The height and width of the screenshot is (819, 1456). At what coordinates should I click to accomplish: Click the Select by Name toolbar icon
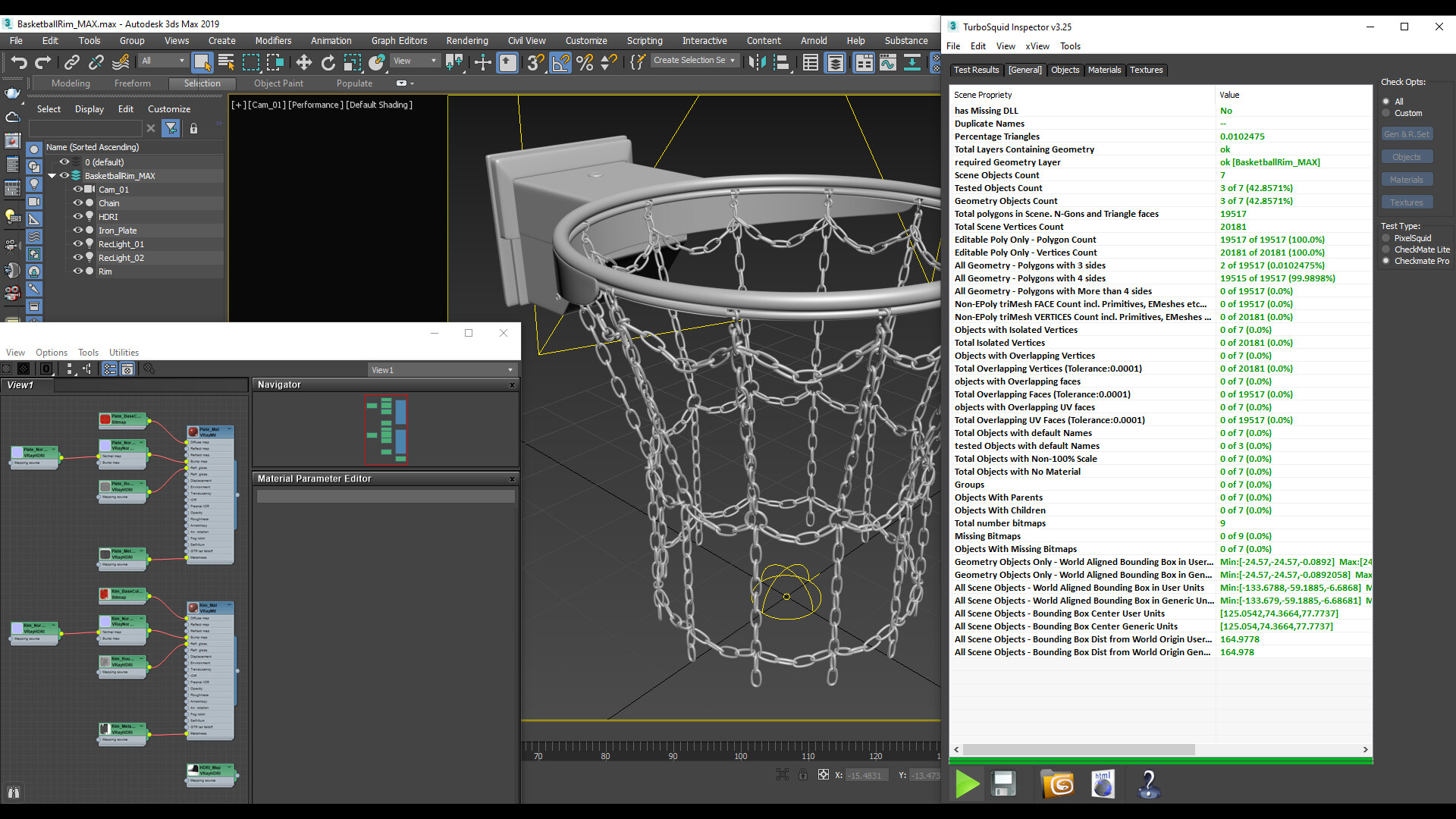pyautogui.click(x=226, y=62)
